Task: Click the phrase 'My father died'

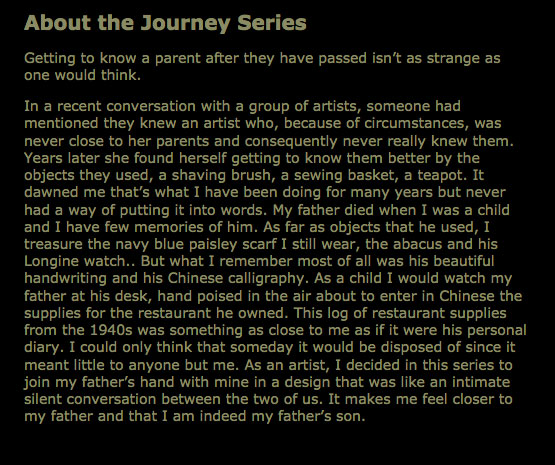Action: pyautogui.click(x=323, y=210)
